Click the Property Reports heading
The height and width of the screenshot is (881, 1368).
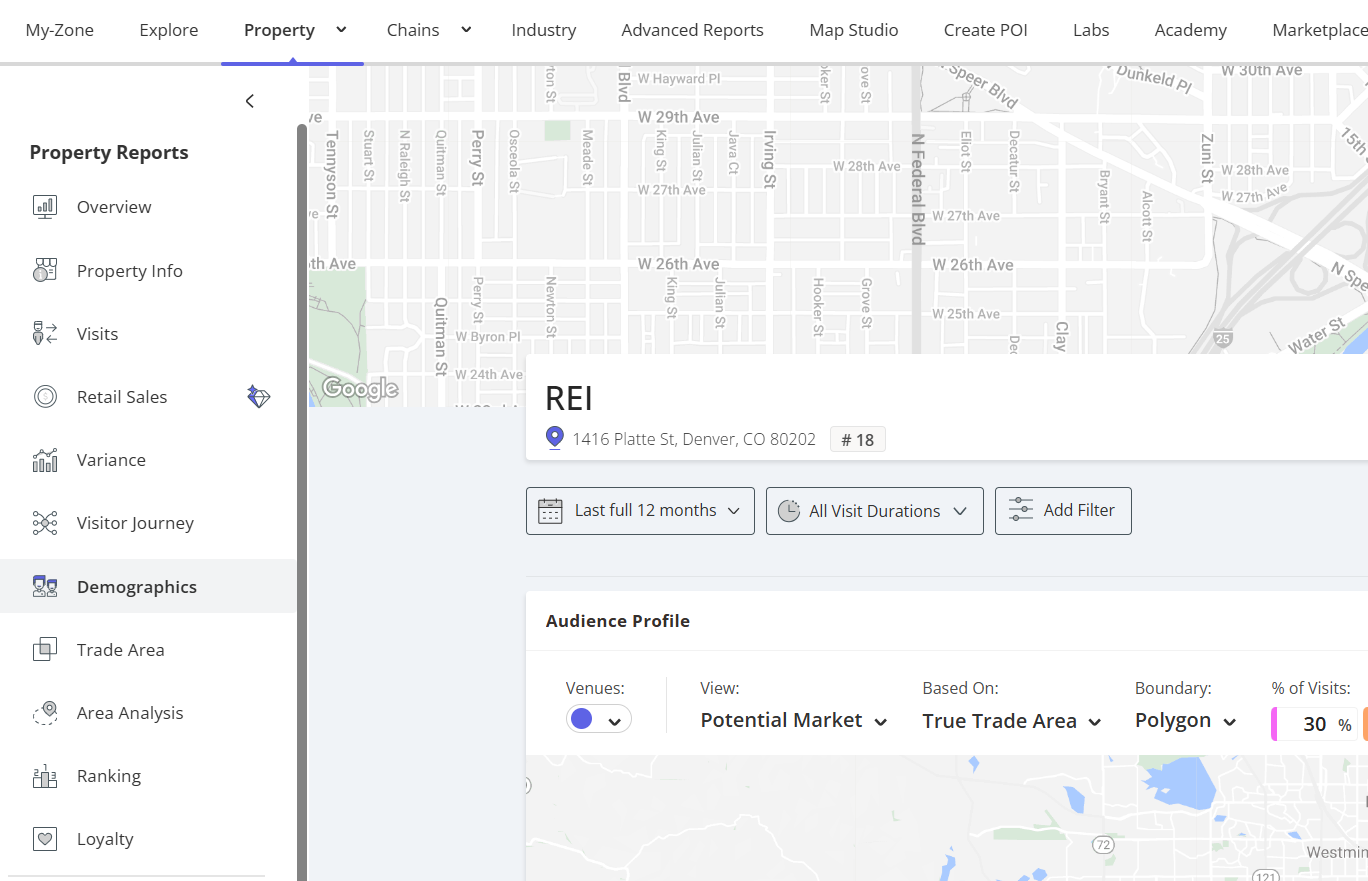point(109,152)
